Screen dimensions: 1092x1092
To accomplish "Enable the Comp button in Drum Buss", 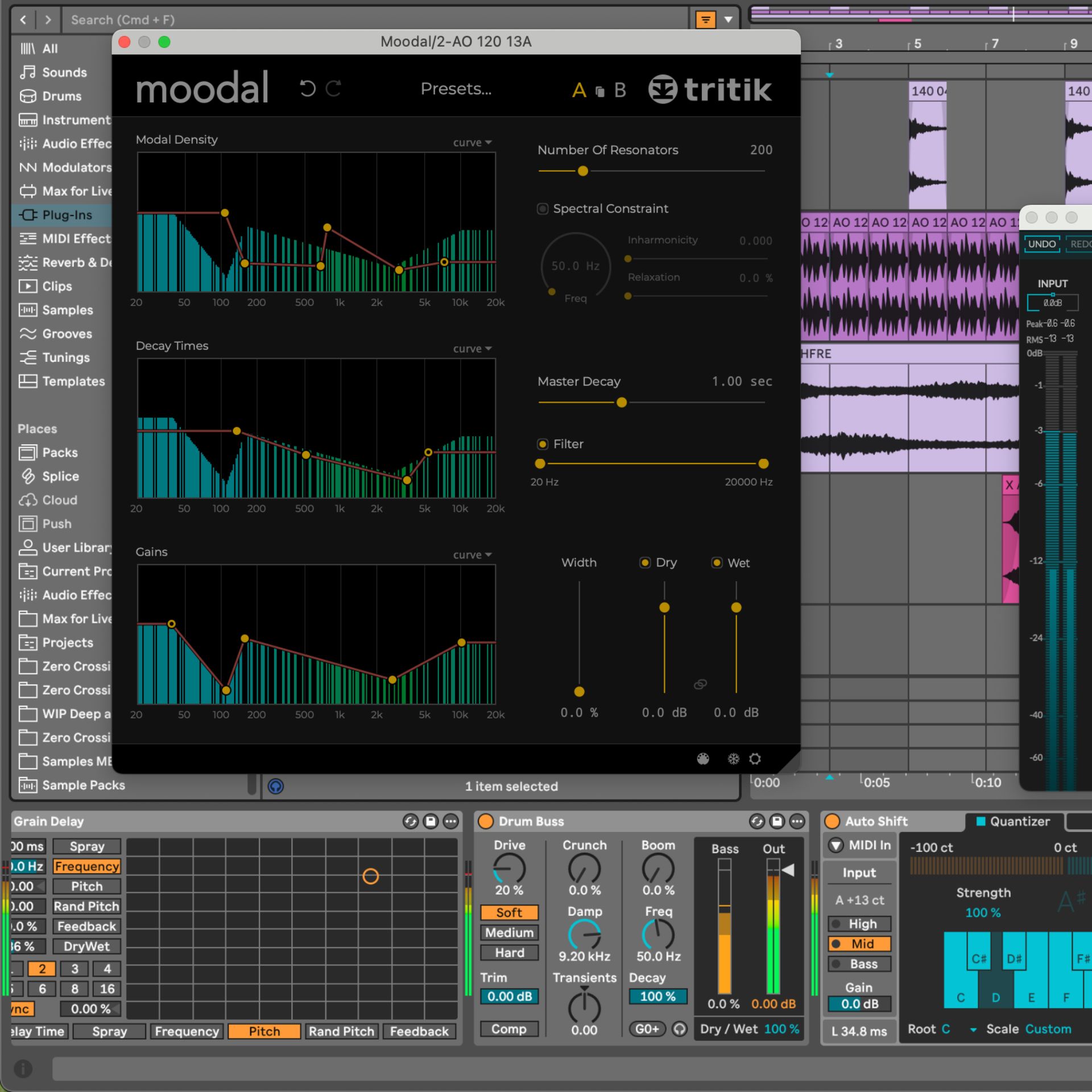I will coord(509,1029).
